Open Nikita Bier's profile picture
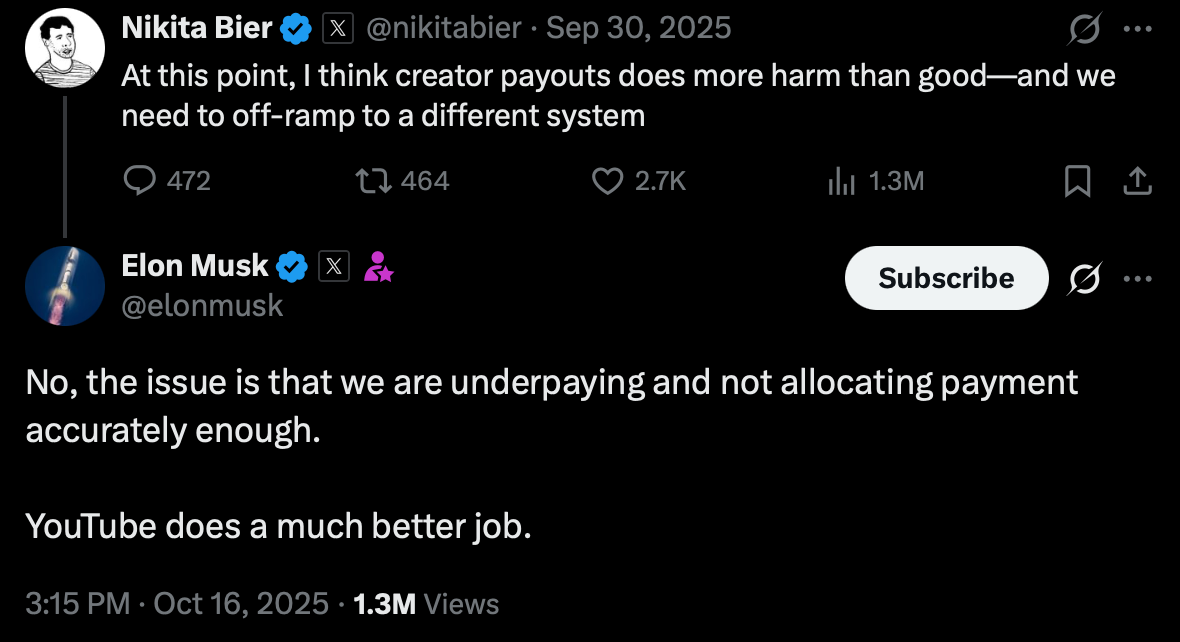 pos(65,49)
